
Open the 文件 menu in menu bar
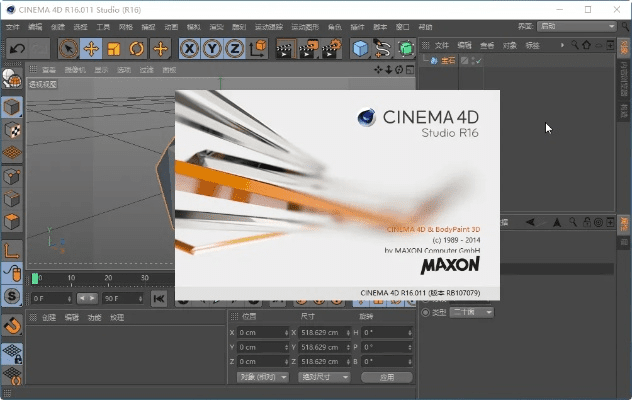12,25
